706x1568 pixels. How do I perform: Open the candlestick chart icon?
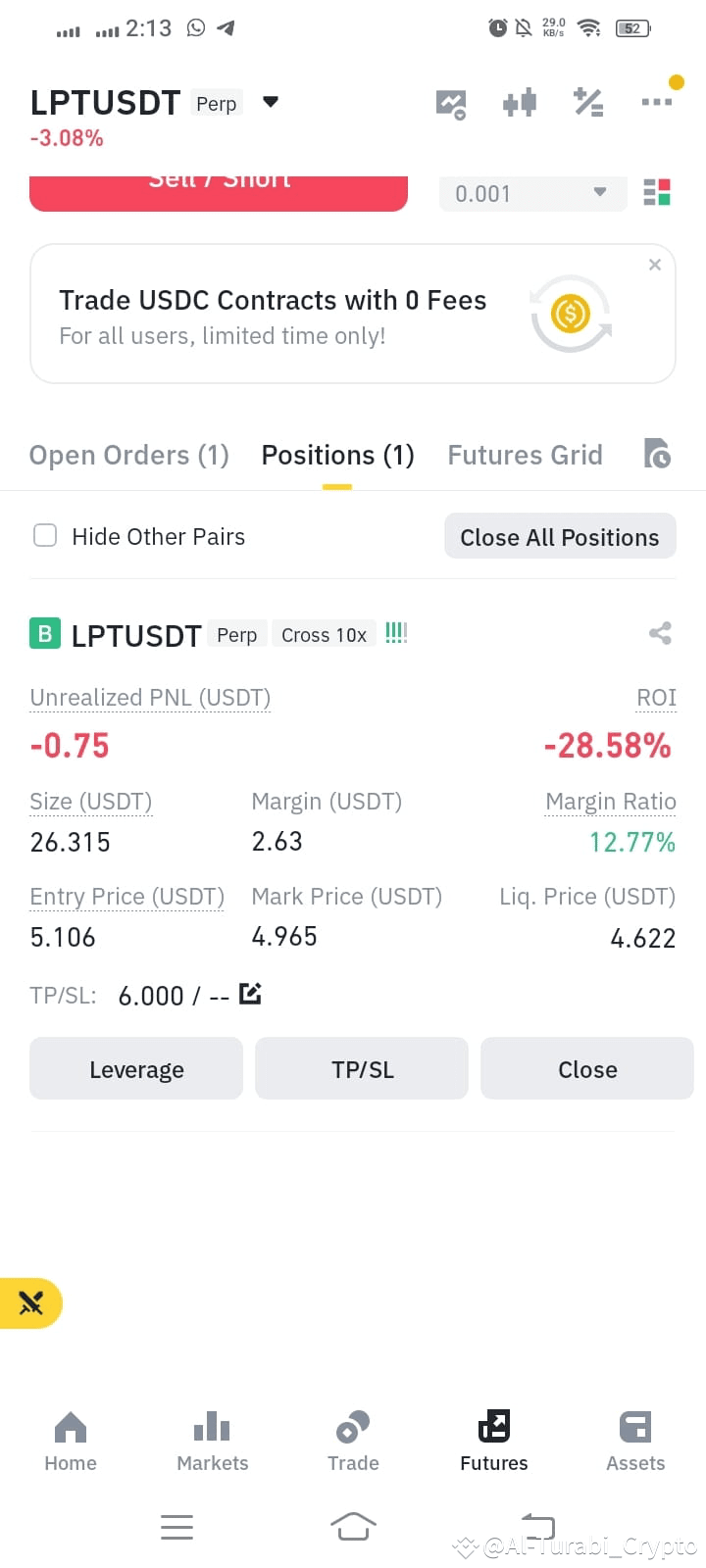click(520, 102)
